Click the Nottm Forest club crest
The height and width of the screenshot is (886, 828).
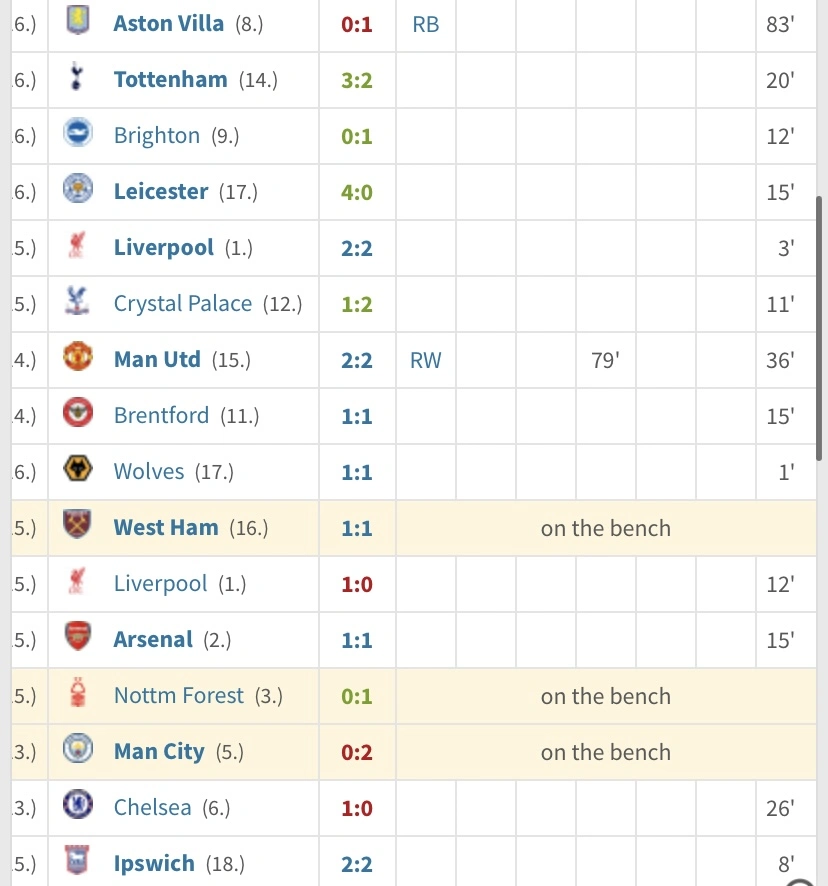point(78,695)
